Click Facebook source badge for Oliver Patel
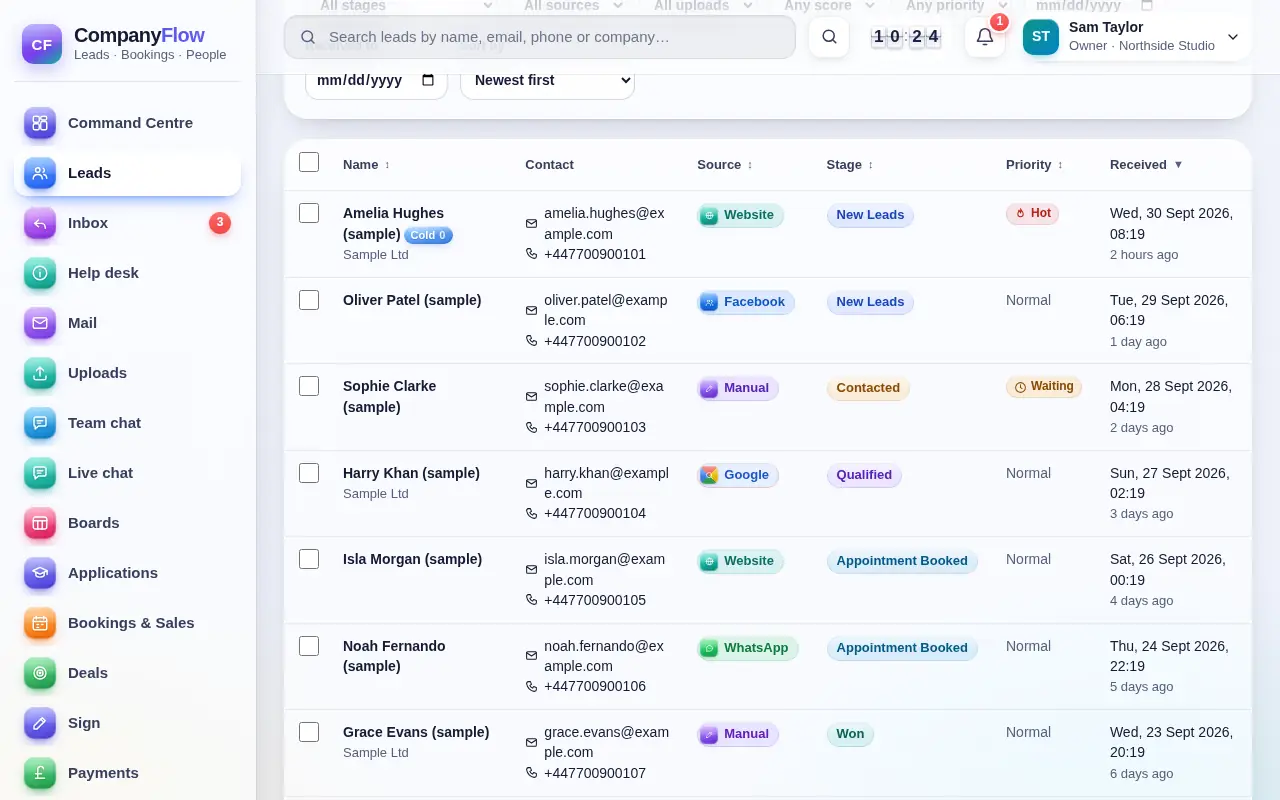The width and height of the screenshot is (1280, 800). [746, 302]
